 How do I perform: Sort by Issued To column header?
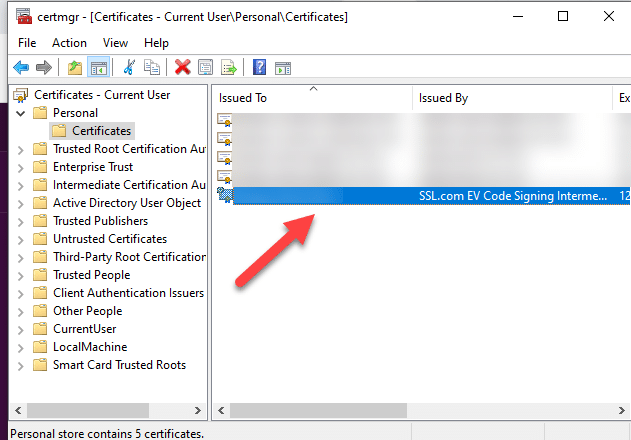[312, 98]
